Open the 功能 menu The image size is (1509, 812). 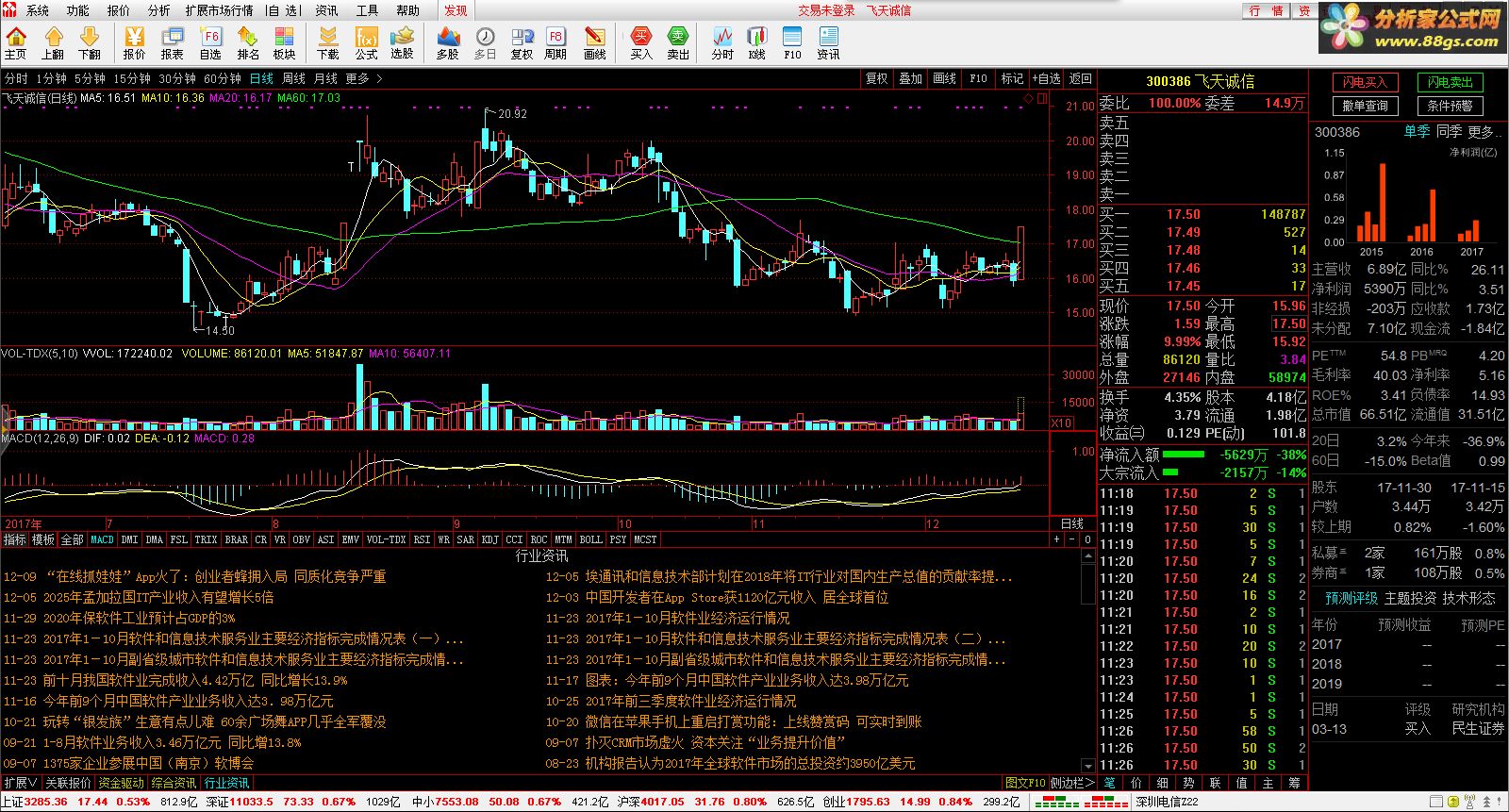[x=78, y=10]
